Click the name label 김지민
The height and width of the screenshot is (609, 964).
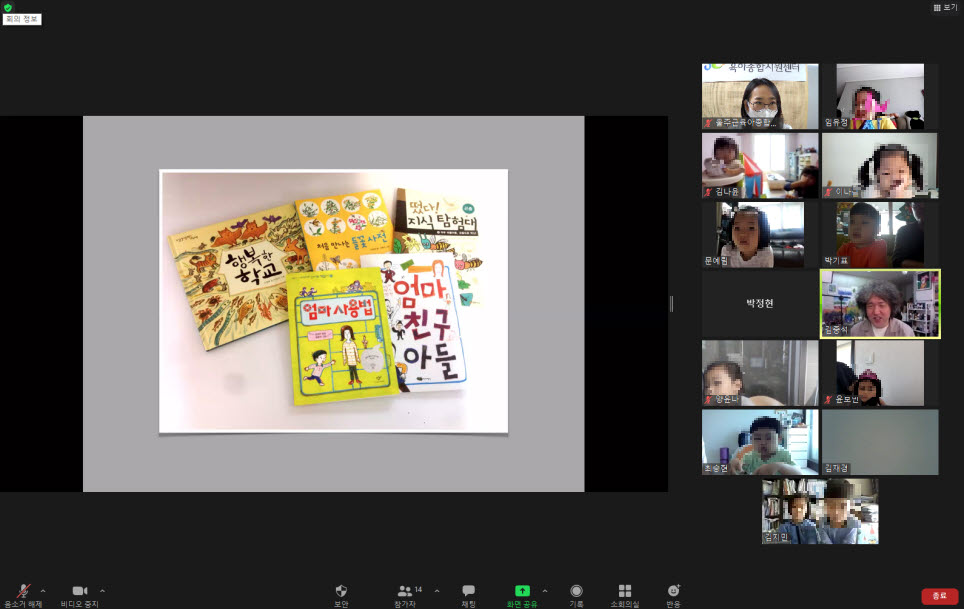pos(776,538)
